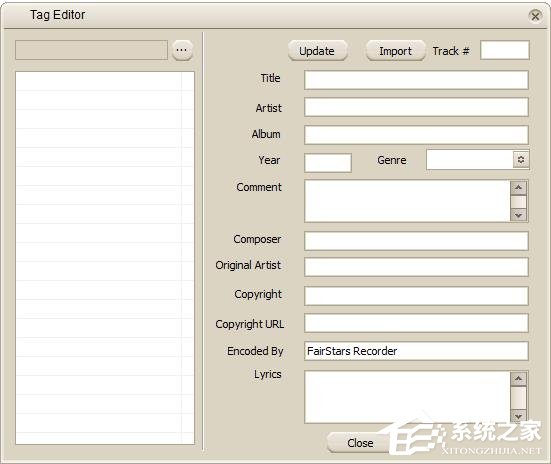
Task: Click the file path field at top left
Action: (x=91, y=50)
